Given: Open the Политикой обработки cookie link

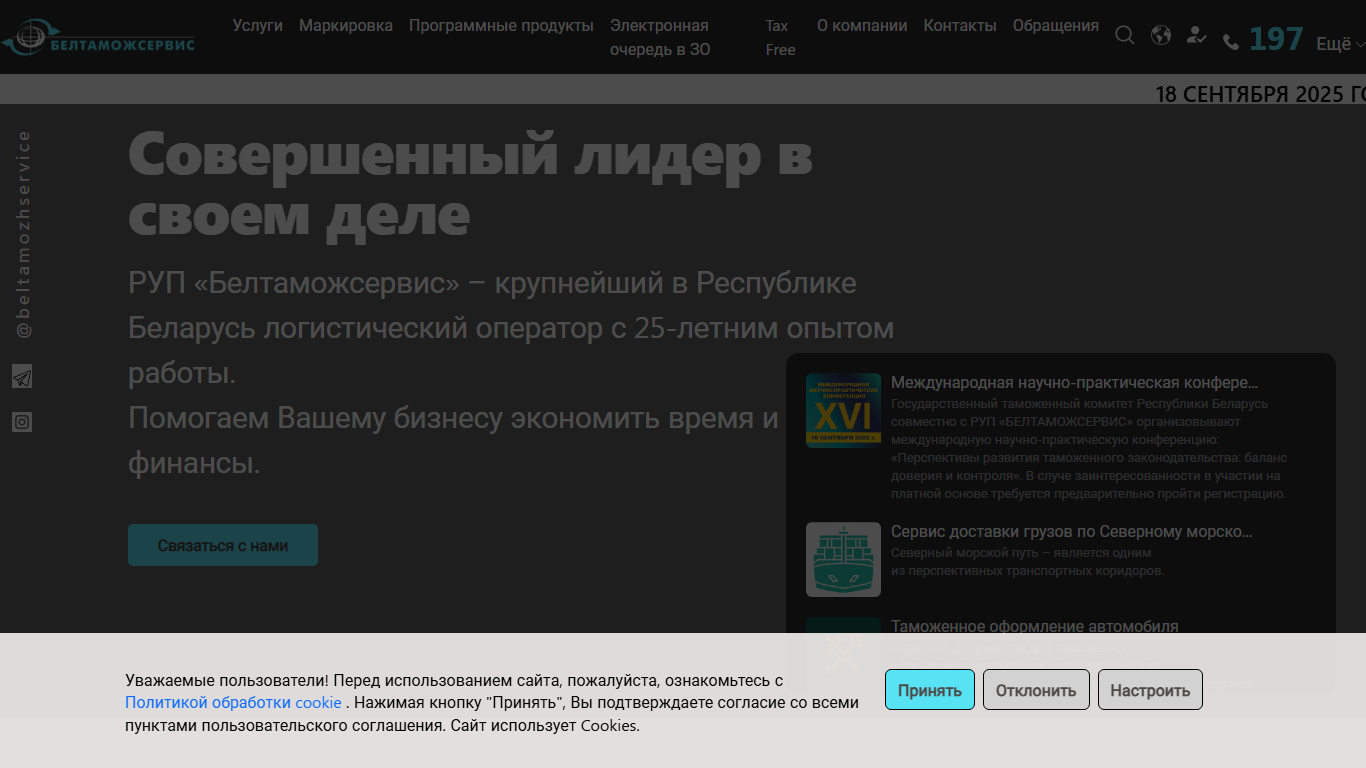Looking at the screenshot, I should (x=233, y=702).
